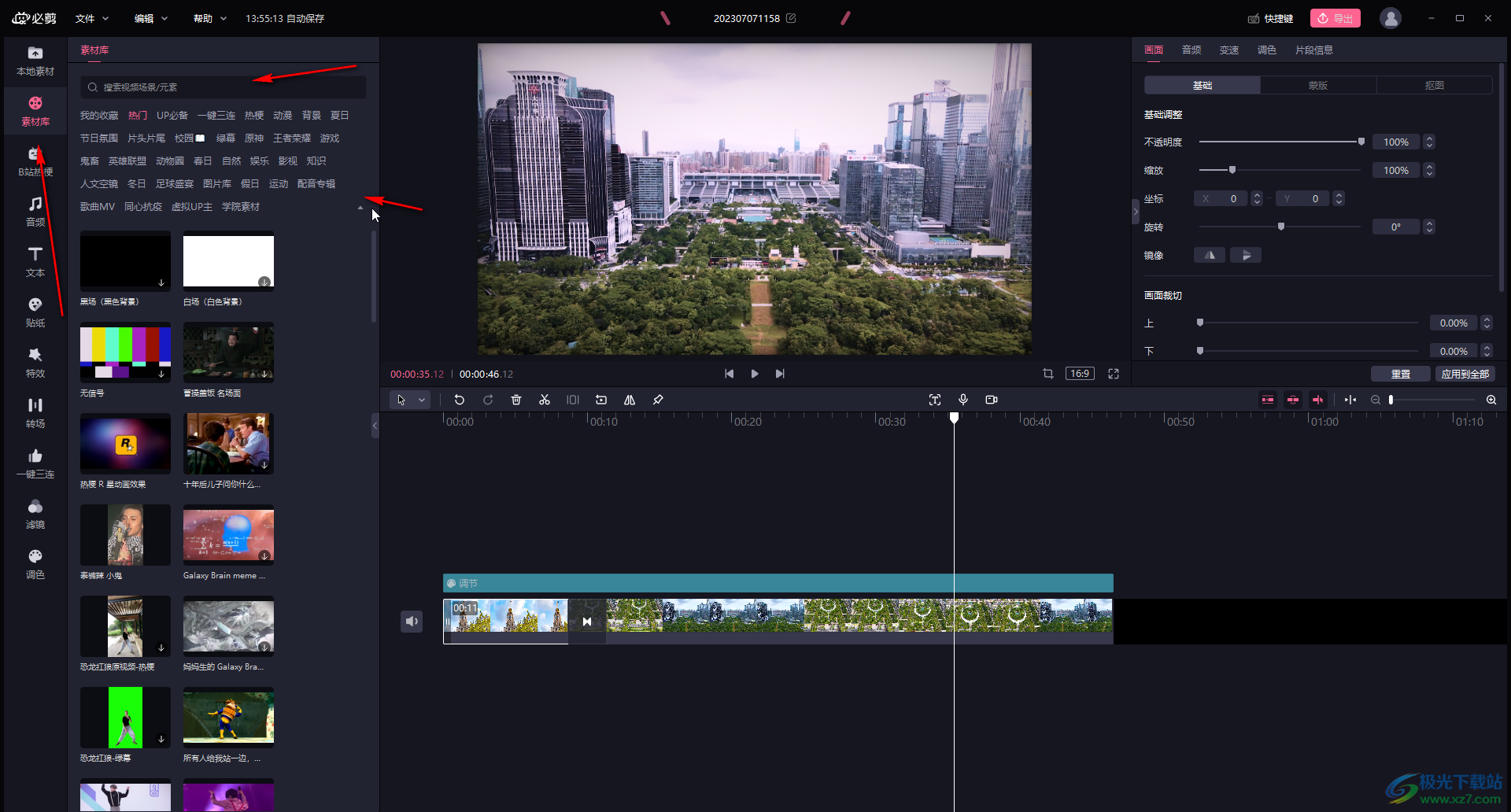Image resolution: width=1511 pixels, height=812 pixels.
Task: Enter fullscreen preview mode
Action: 1114,374
